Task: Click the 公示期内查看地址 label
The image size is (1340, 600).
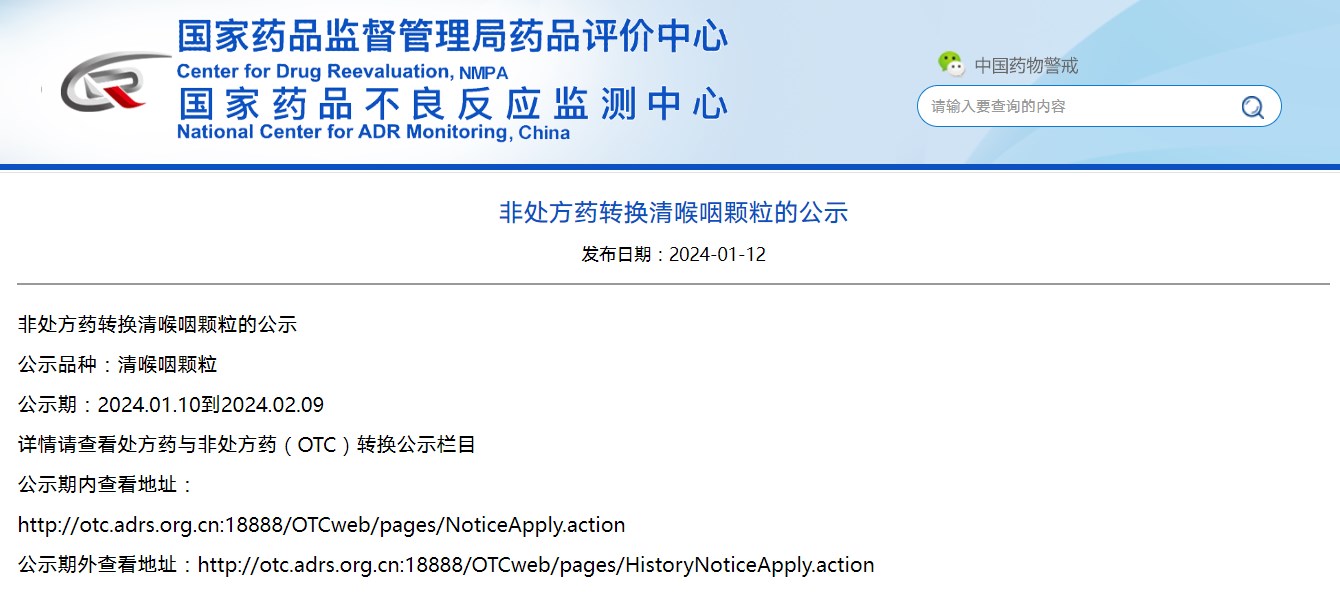Action: 105,484
